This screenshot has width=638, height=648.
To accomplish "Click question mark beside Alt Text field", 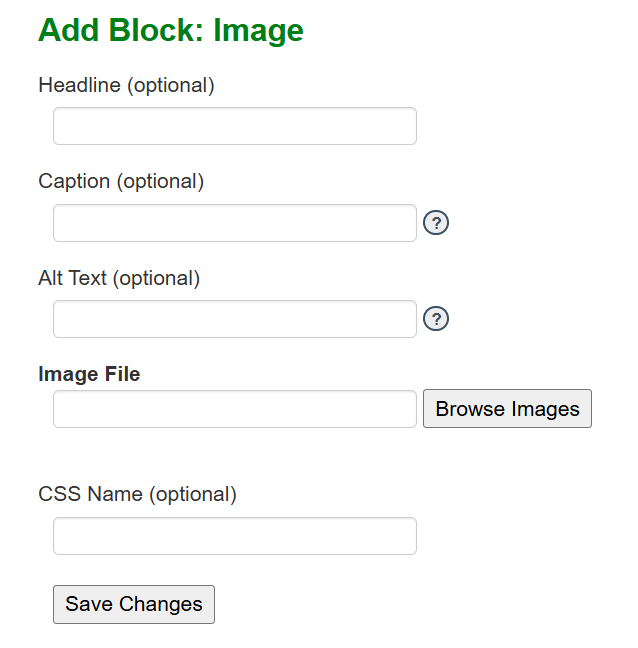I will tap(436, 319).
